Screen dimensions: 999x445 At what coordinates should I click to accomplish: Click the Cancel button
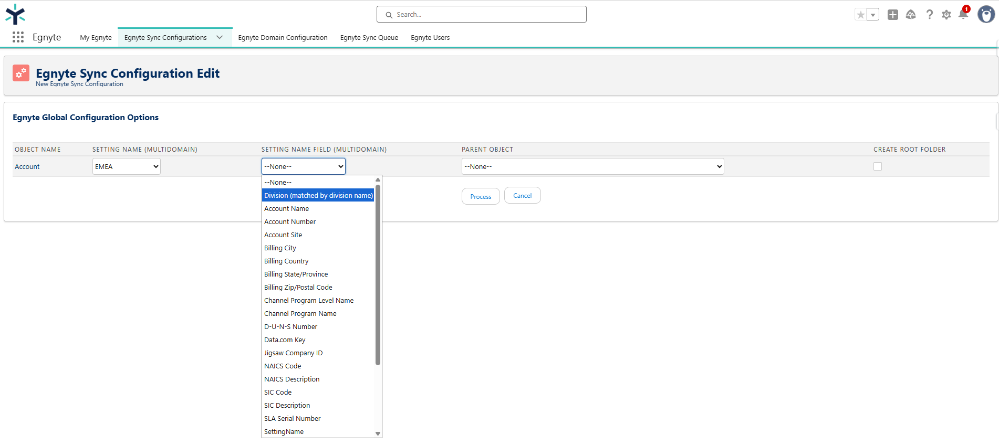[522, 196]
